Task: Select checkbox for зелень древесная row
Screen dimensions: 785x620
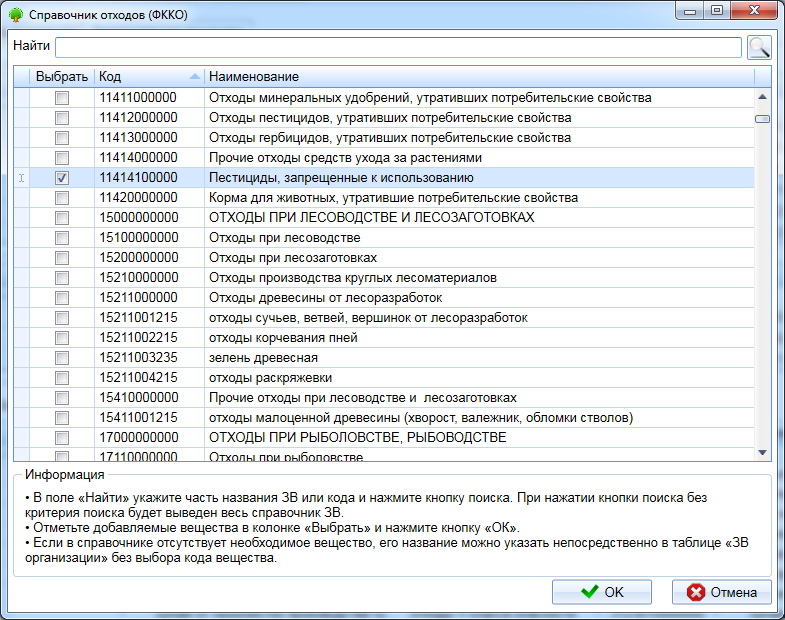Action: coord(62,358)
